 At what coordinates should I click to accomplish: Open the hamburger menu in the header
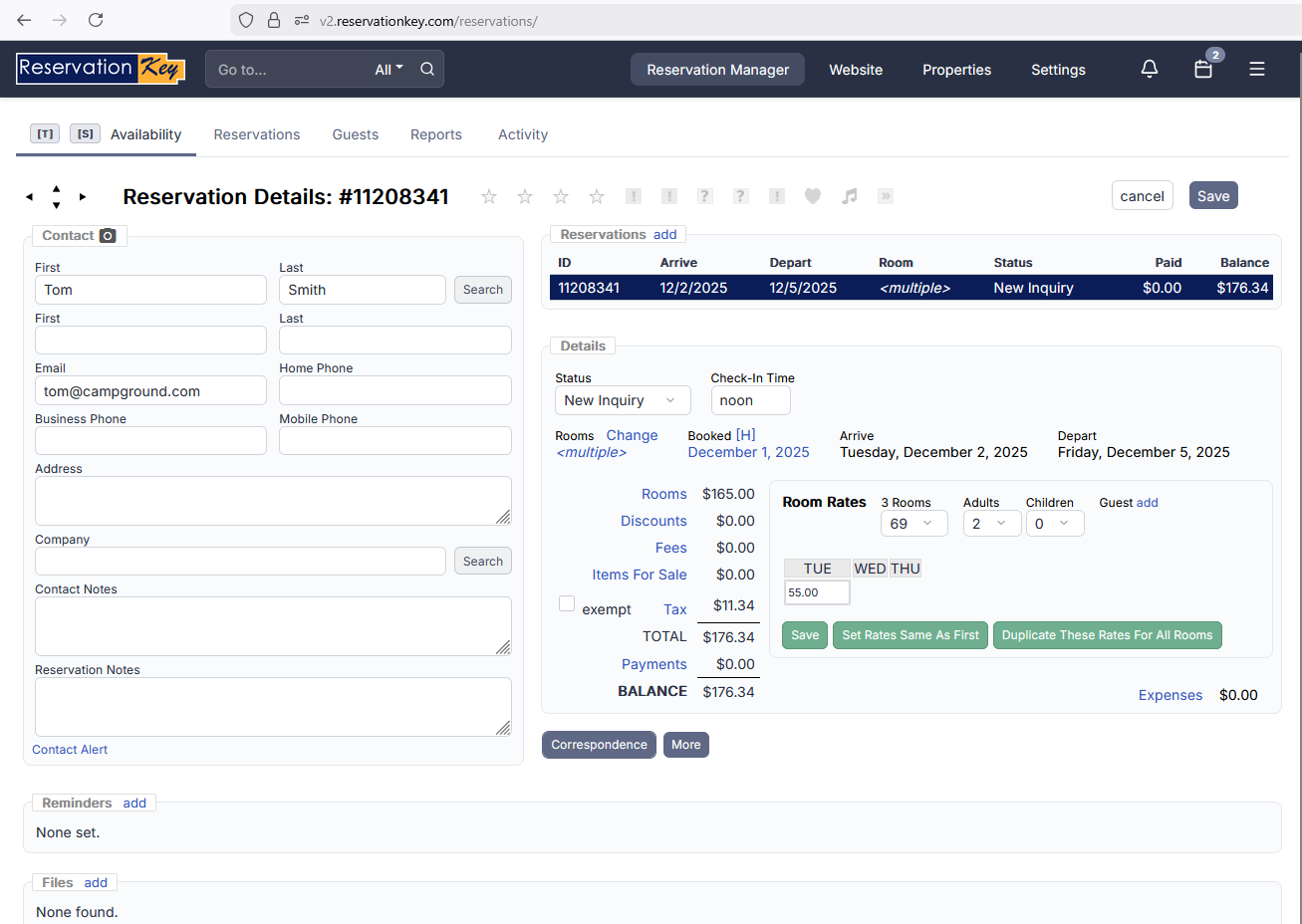pyautogui.click(x=1257, y=69)
